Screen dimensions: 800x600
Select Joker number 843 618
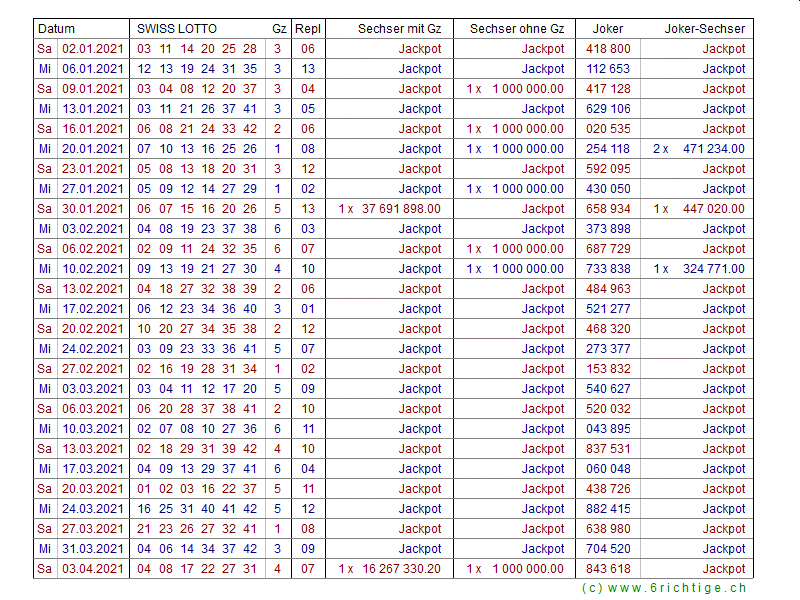[608, 569]
